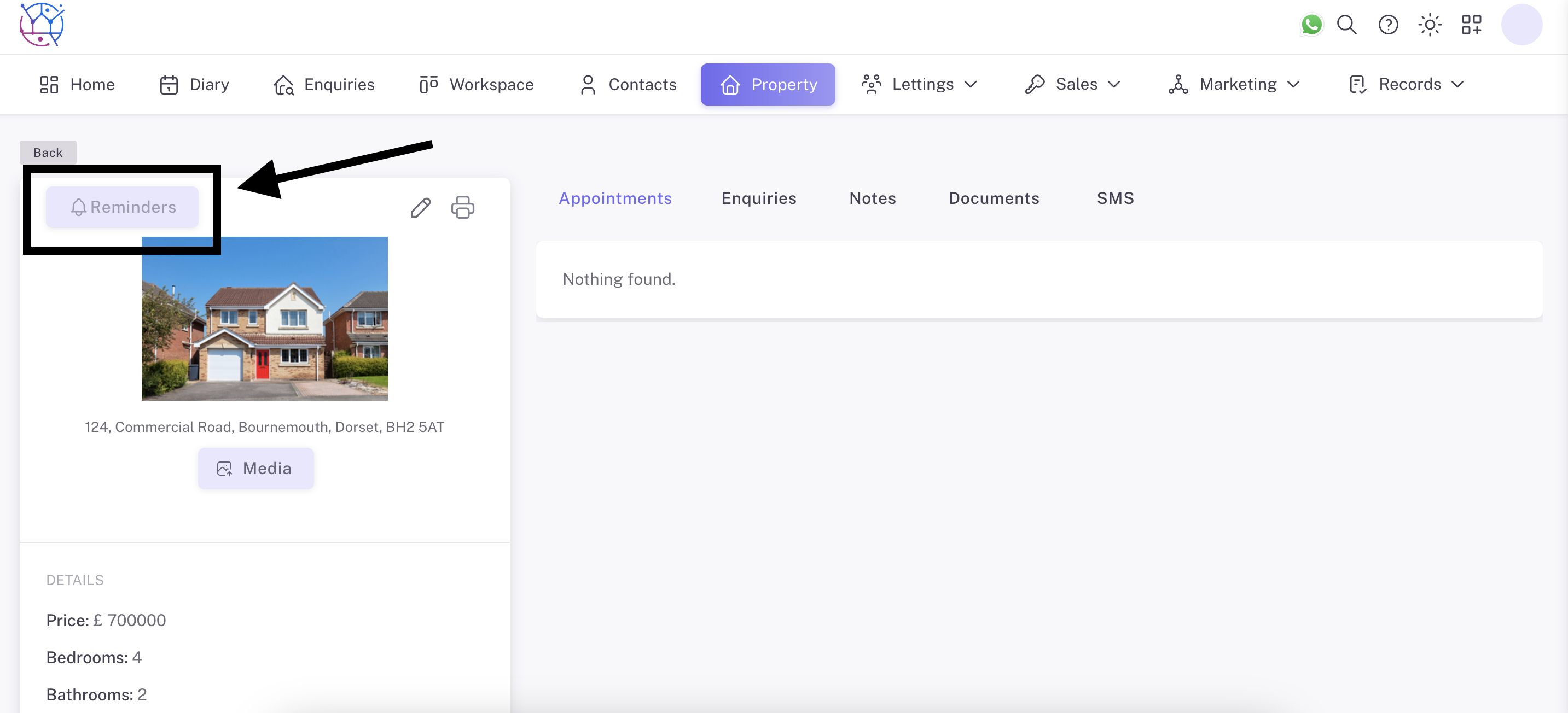This screenshot has width=1568, height=713.
Task: Click the pencil edit property icon
Action: 421,207
